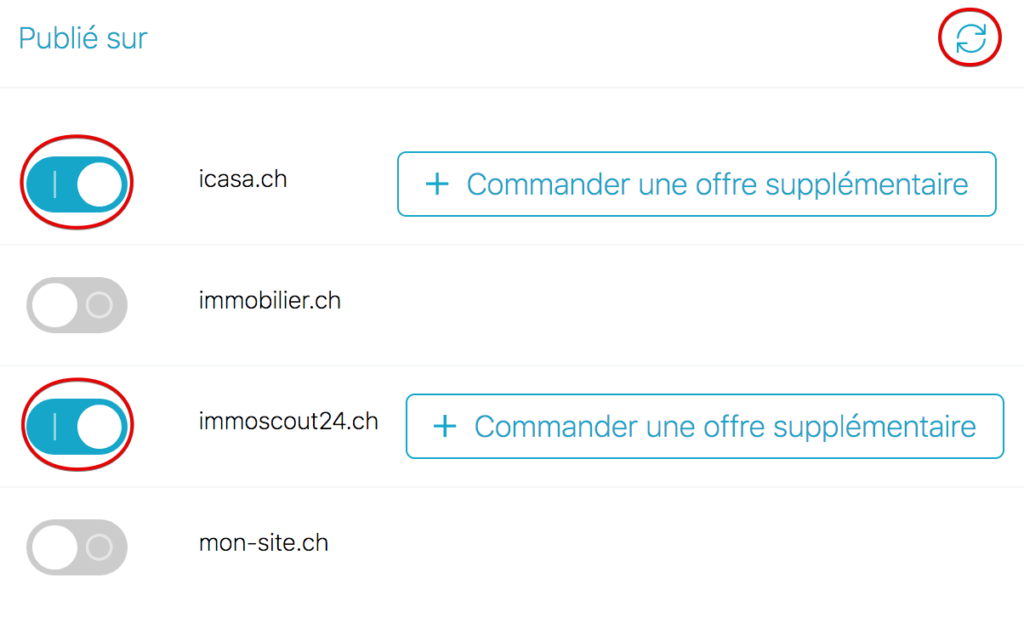Switch on publishing for mon-site.ch
The width and height of the screenshot is (1024, 629).
coord(76,547)
